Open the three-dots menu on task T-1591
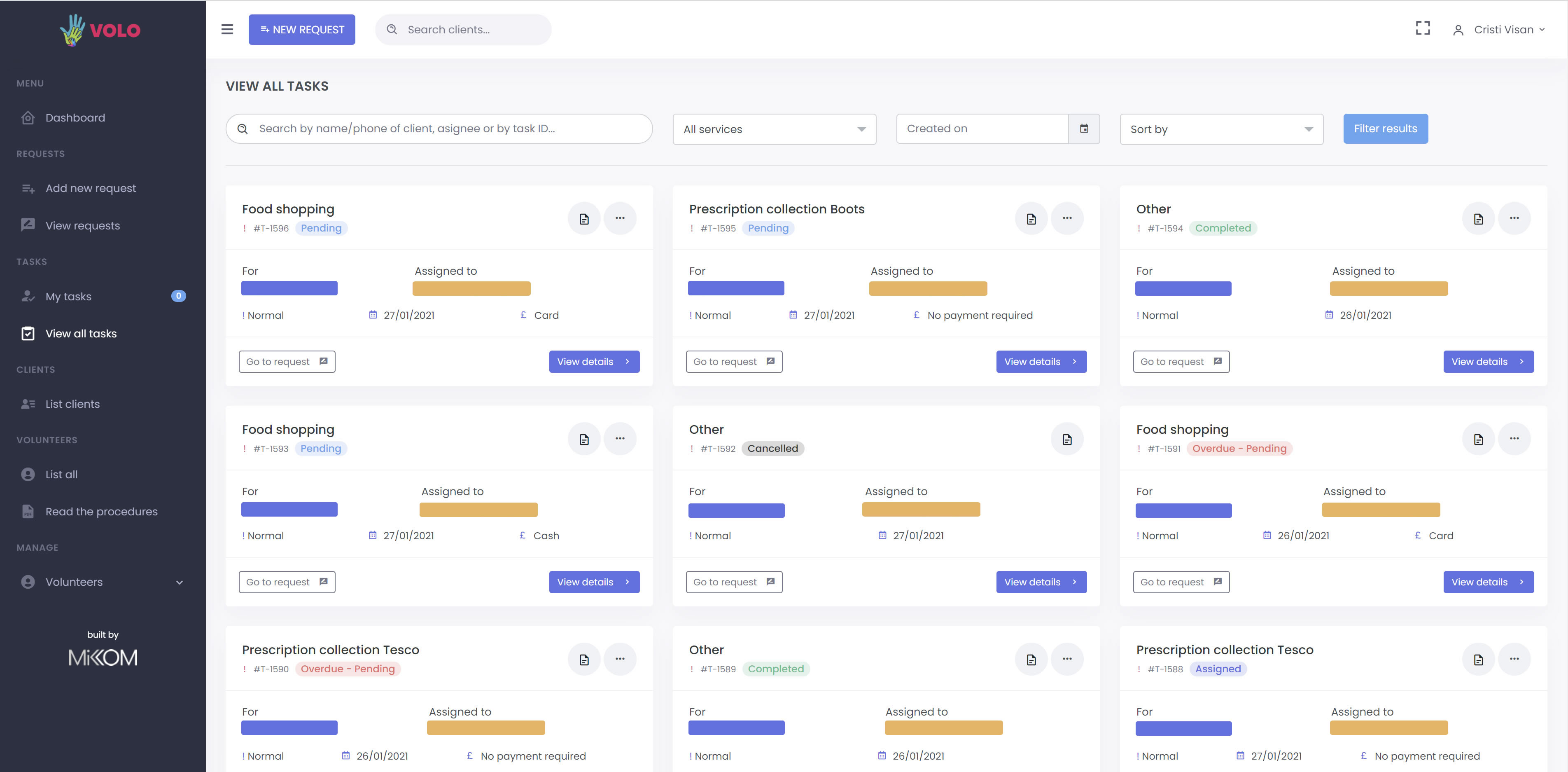Screen dimensions: 1568x772 tap(1514, 439)
